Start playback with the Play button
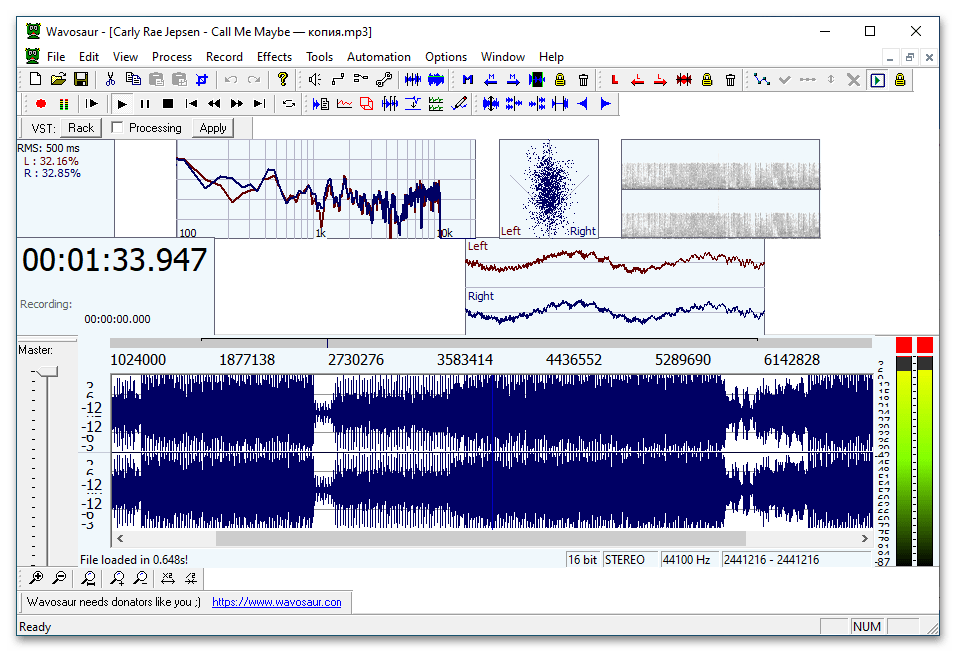The image size is (956, 652). tap(122, 104)
